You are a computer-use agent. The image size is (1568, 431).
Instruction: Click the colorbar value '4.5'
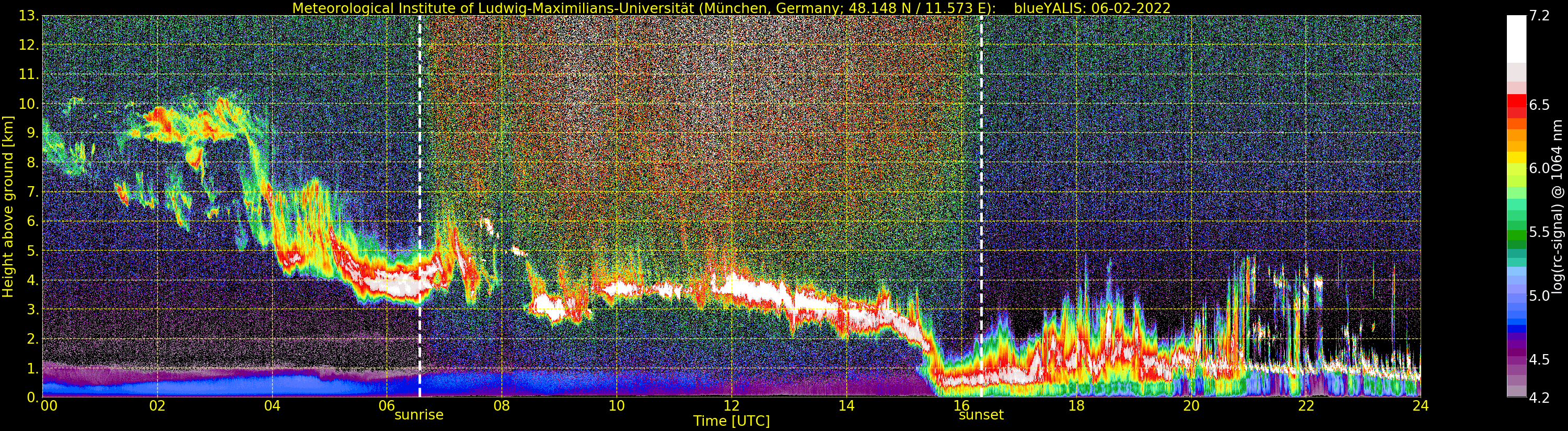tap(1539, 360)
